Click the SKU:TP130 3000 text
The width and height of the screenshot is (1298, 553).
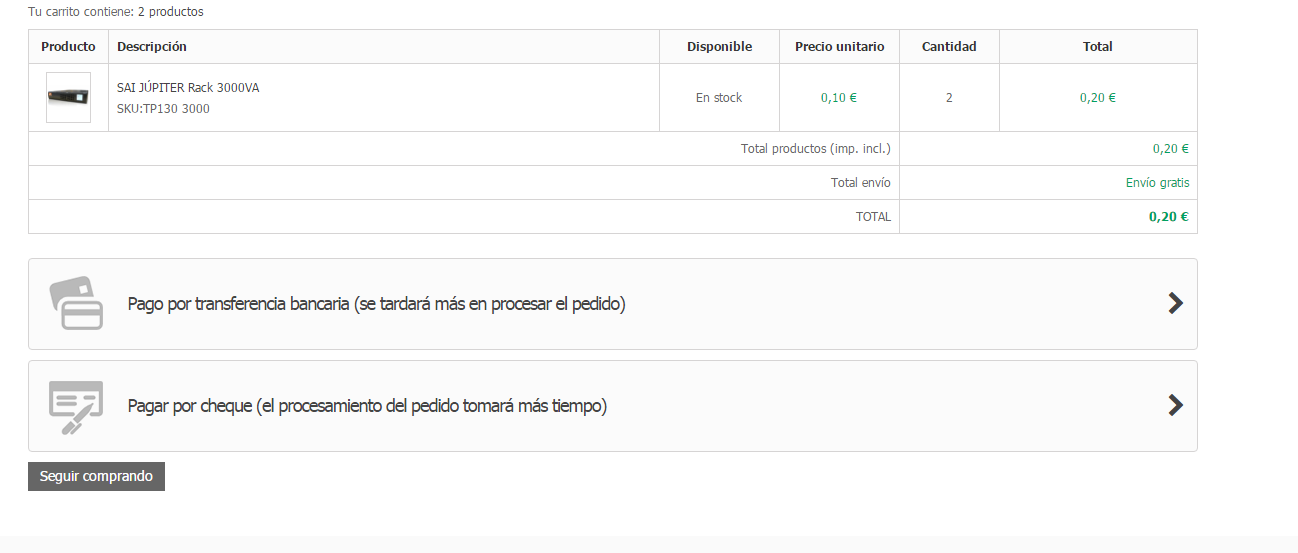coord(163,109)
